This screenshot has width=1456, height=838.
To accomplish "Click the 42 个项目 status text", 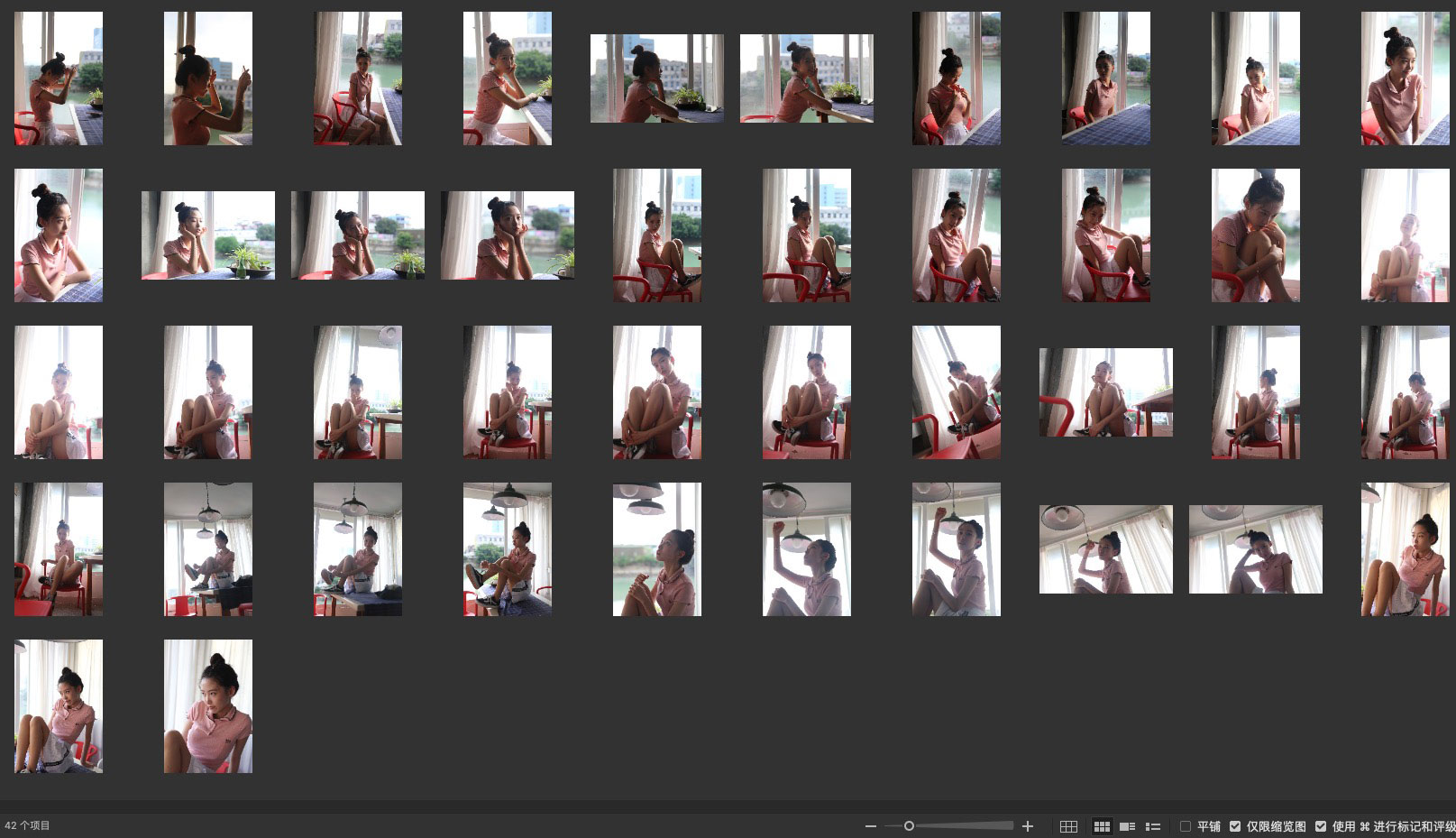I will tap(28, 825).
